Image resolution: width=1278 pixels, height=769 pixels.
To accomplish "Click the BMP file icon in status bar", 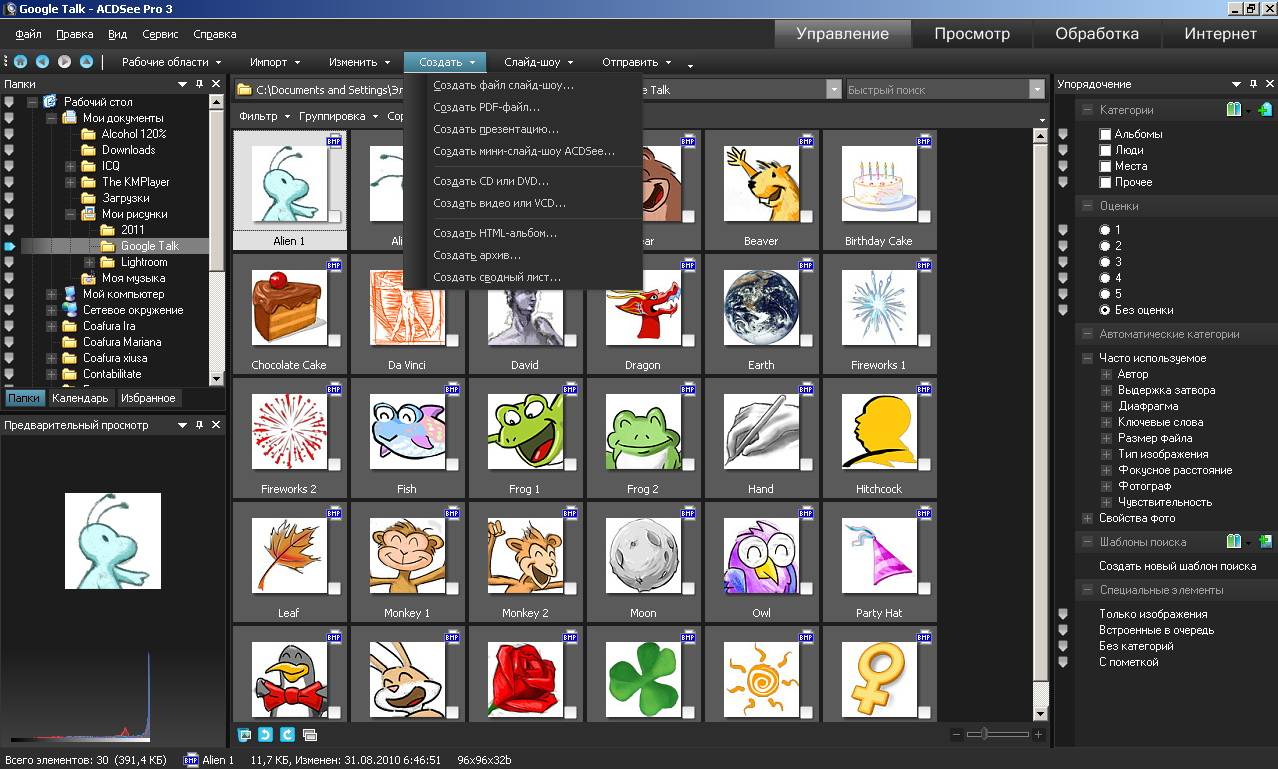I will [191, 760].
